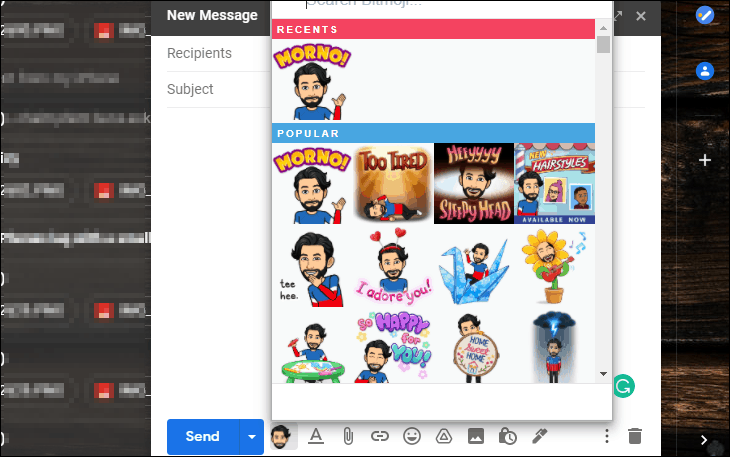Pick the Heyyyy Sleepy Head sticker
Viewport: 730px width, 457px height.
click(x=473, y=184)
